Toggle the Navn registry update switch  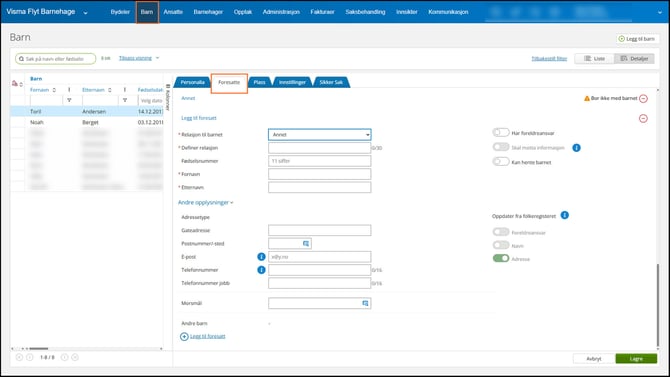tap(501, 245)
